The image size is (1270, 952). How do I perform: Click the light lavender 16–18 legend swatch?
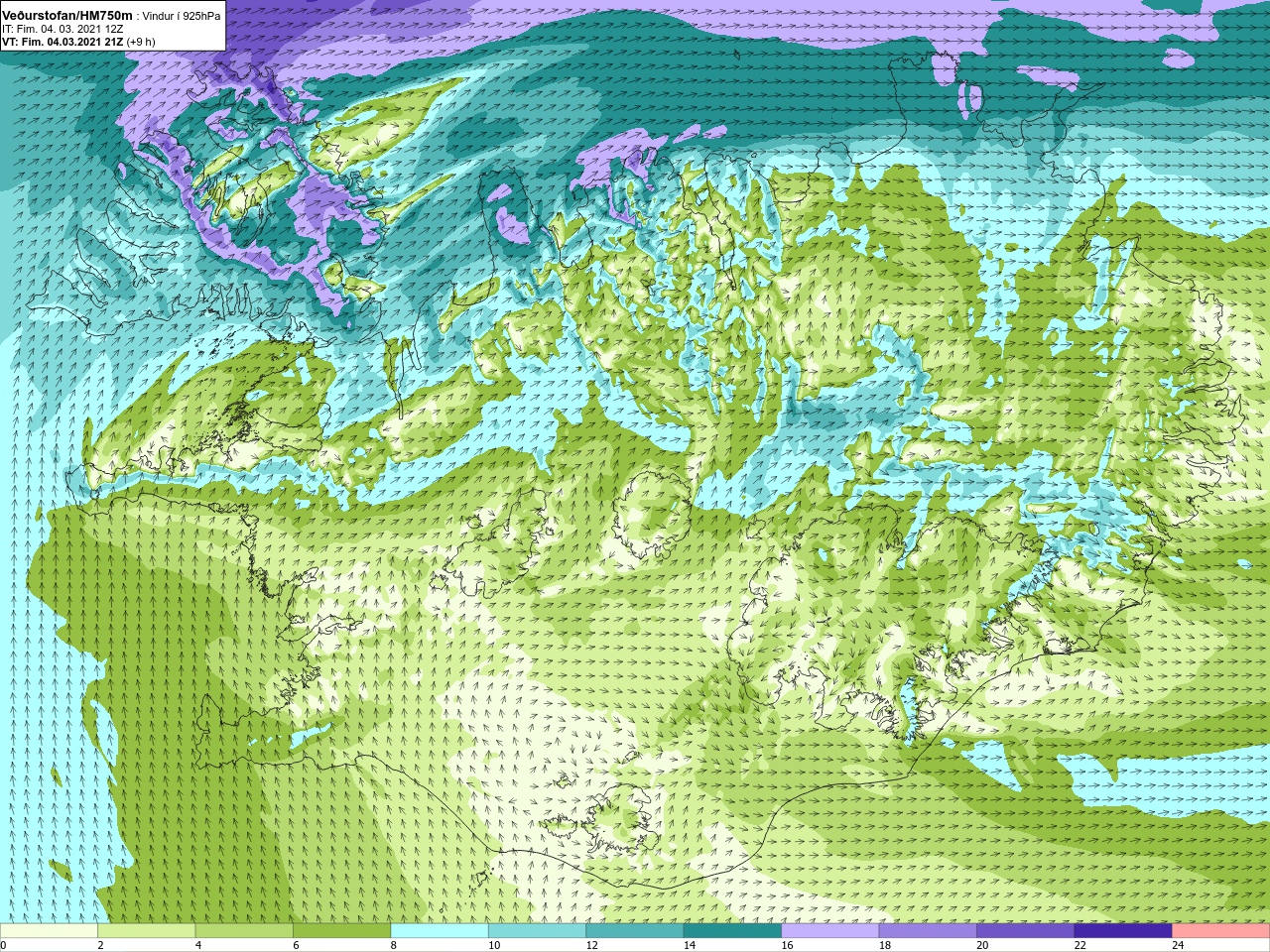click(830, 931)
